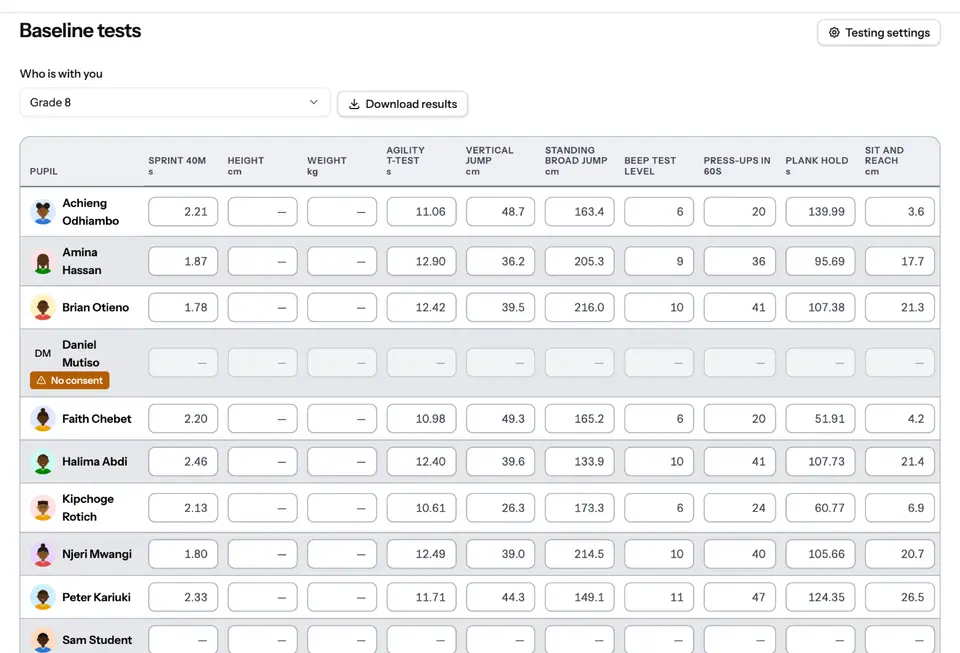Click Peter Kariuki's Beep test level field

tap(659, 597)
